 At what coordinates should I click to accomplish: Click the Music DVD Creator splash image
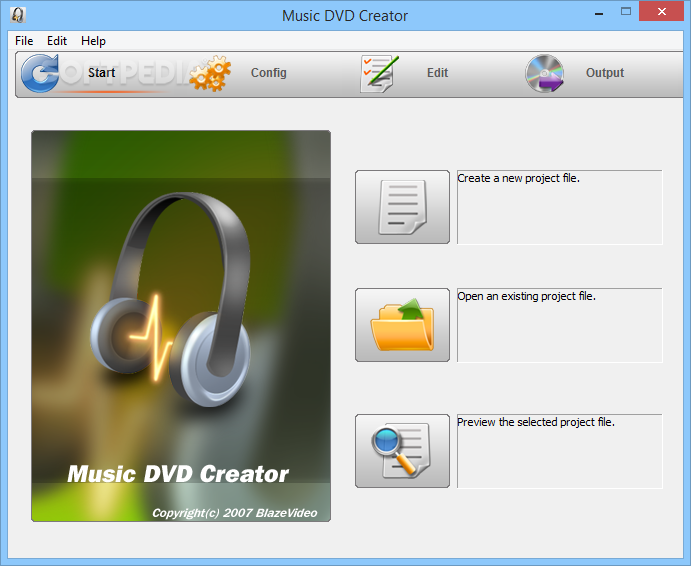181,326
